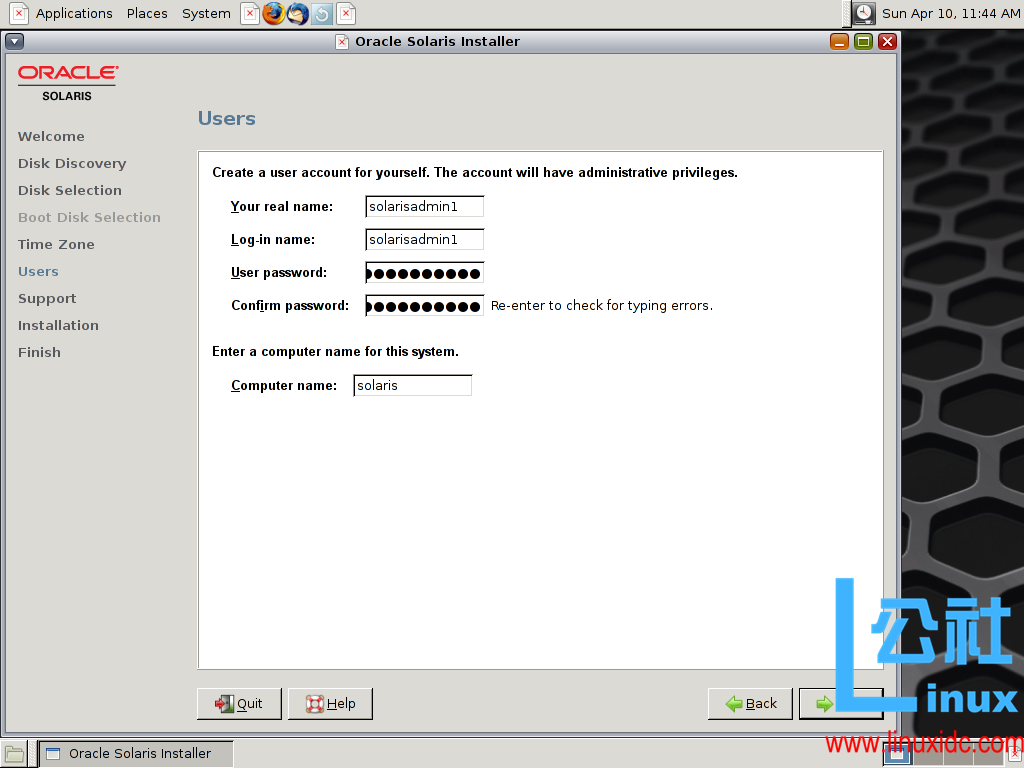Select the User password field
This screenshot has width=1024, height=768.
coord(424,273)
